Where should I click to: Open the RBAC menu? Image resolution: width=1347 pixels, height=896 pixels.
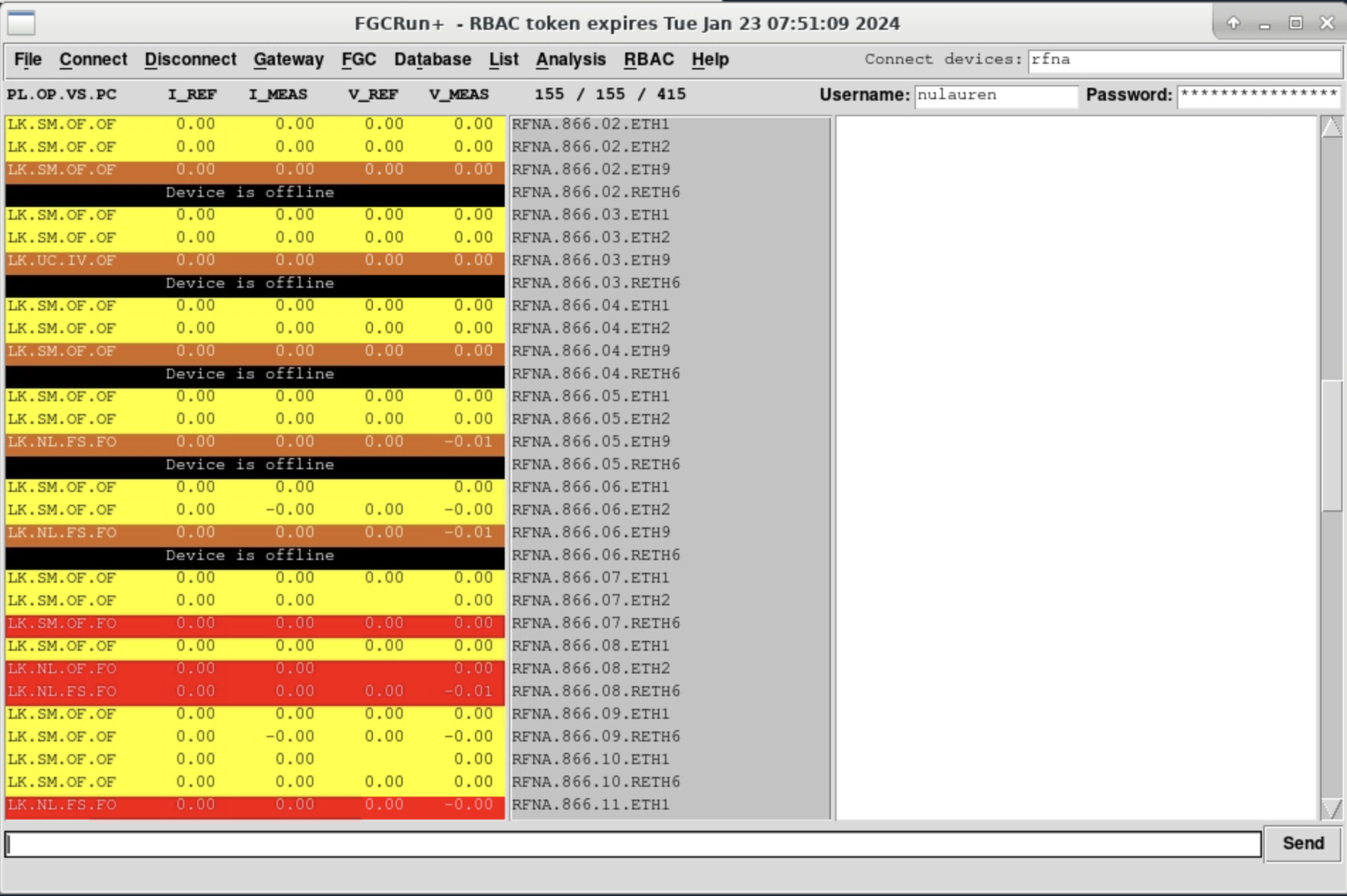tap(649, 60)
